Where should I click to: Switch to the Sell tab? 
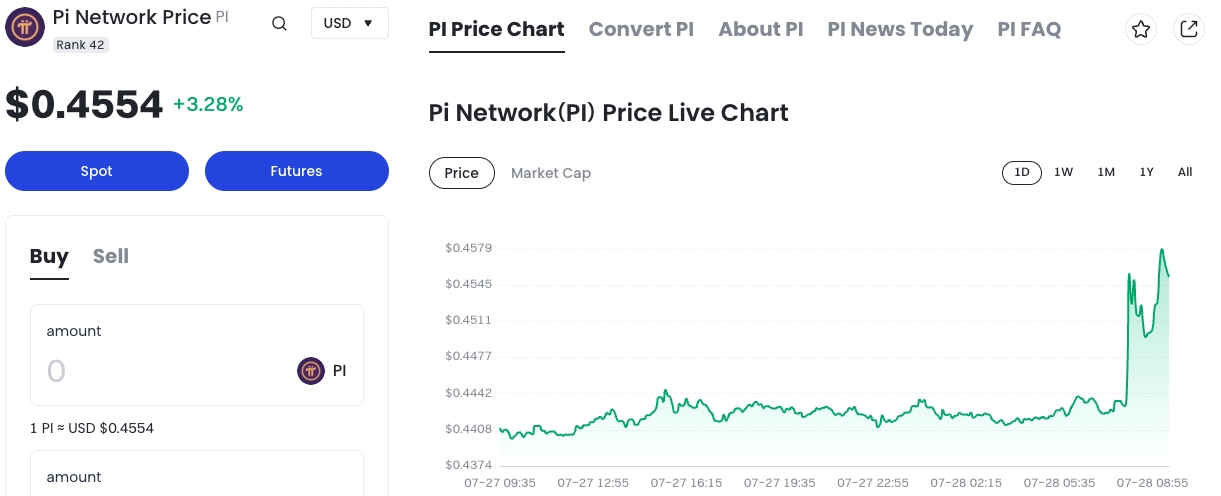(x=110, y=256)
